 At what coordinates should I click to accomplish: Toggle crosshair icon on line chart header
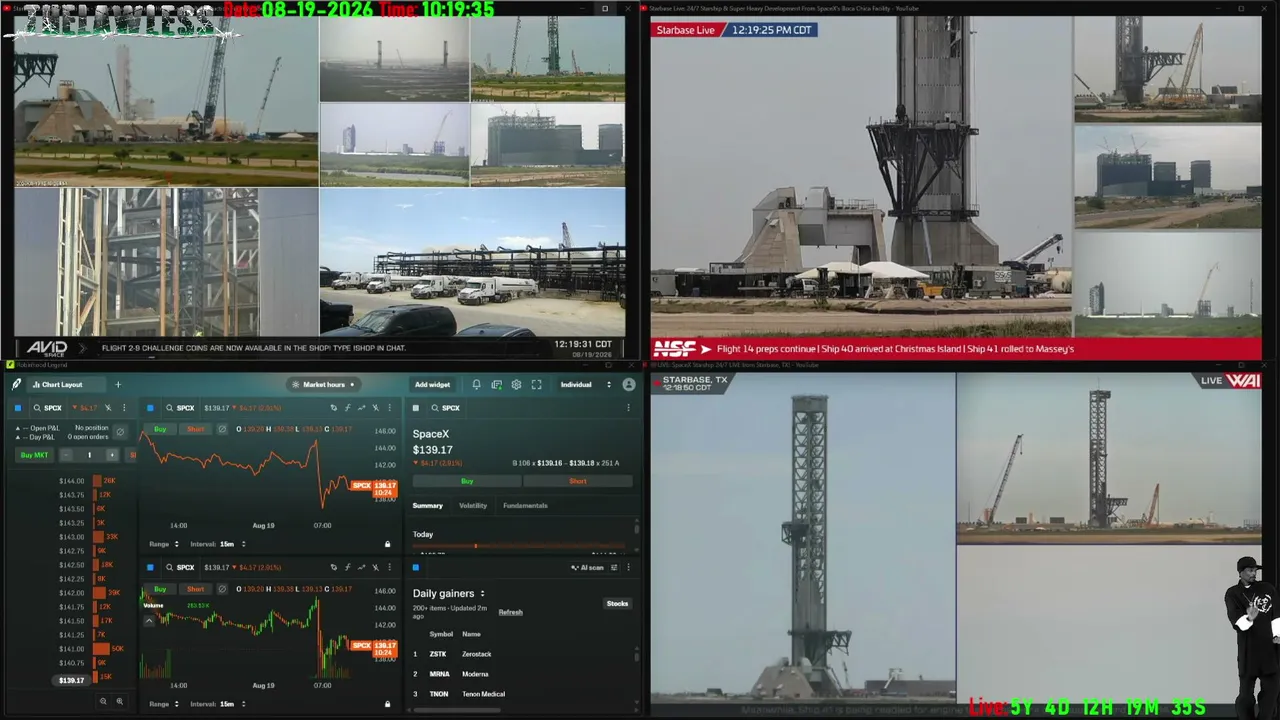click(375, 408)
